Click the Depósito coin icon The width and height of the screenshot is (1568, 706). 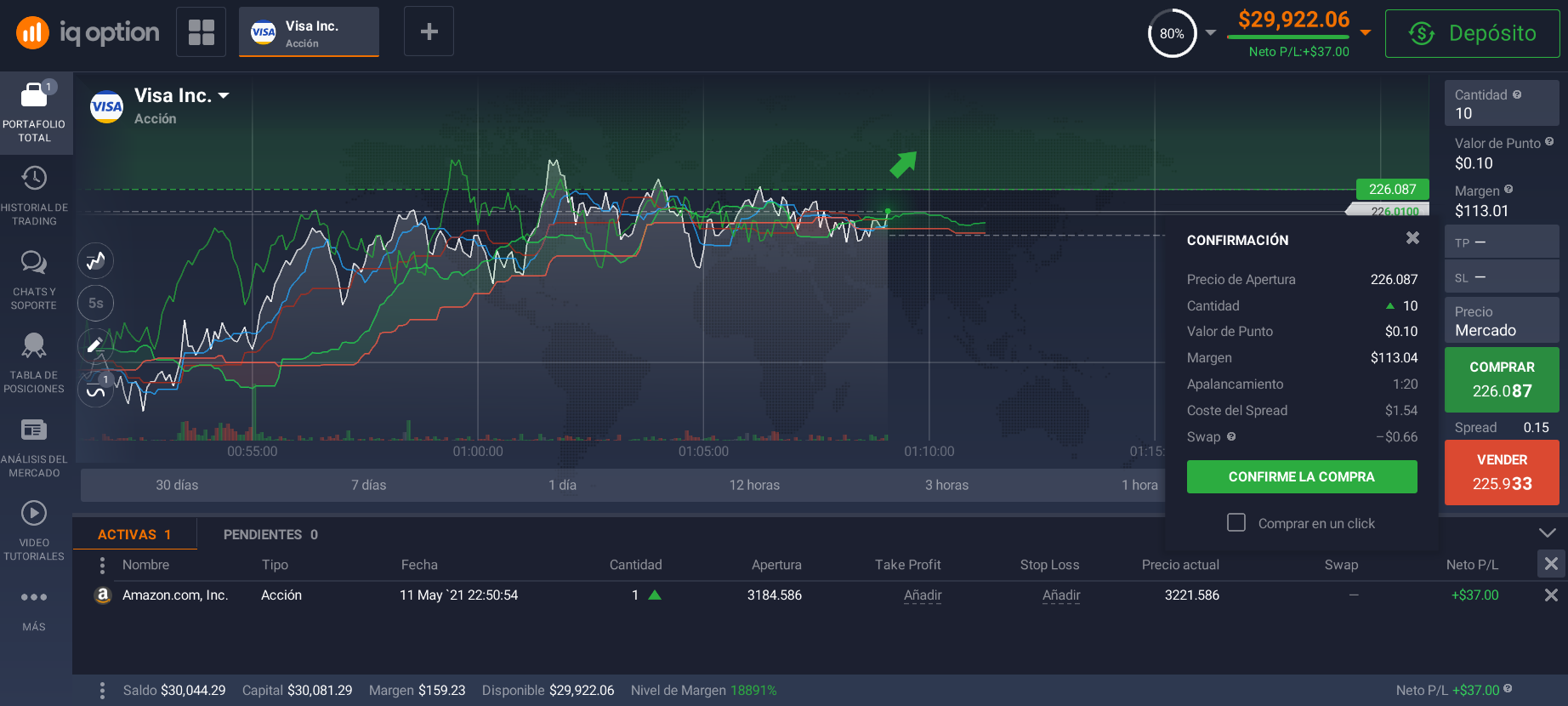[x=1422, y=33]
